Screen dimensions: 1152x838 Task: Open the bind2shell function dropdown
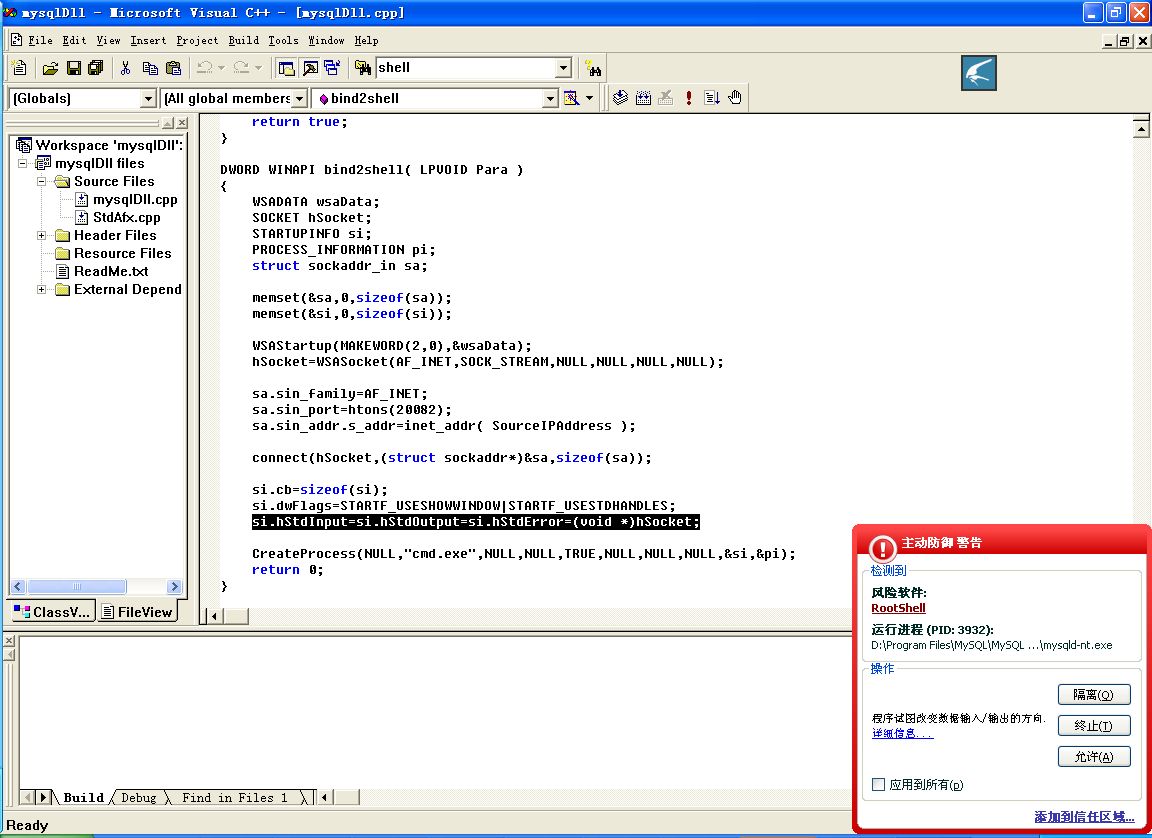click(x=551, y=98)
